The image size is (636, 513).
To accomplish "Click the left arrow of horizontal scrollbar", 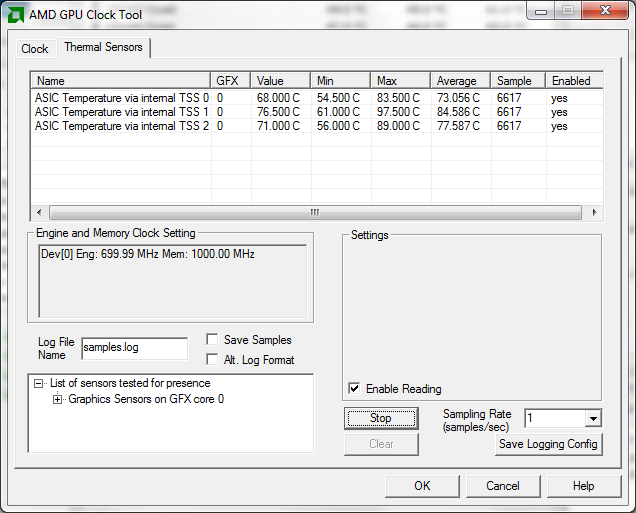I will pos(39,212).
